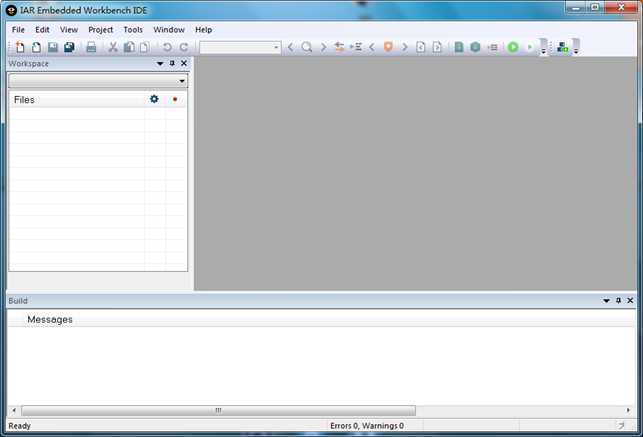The image size is (643, 437).
Task: Create a new document from the toolbar
Action: (x=19, y=47)
